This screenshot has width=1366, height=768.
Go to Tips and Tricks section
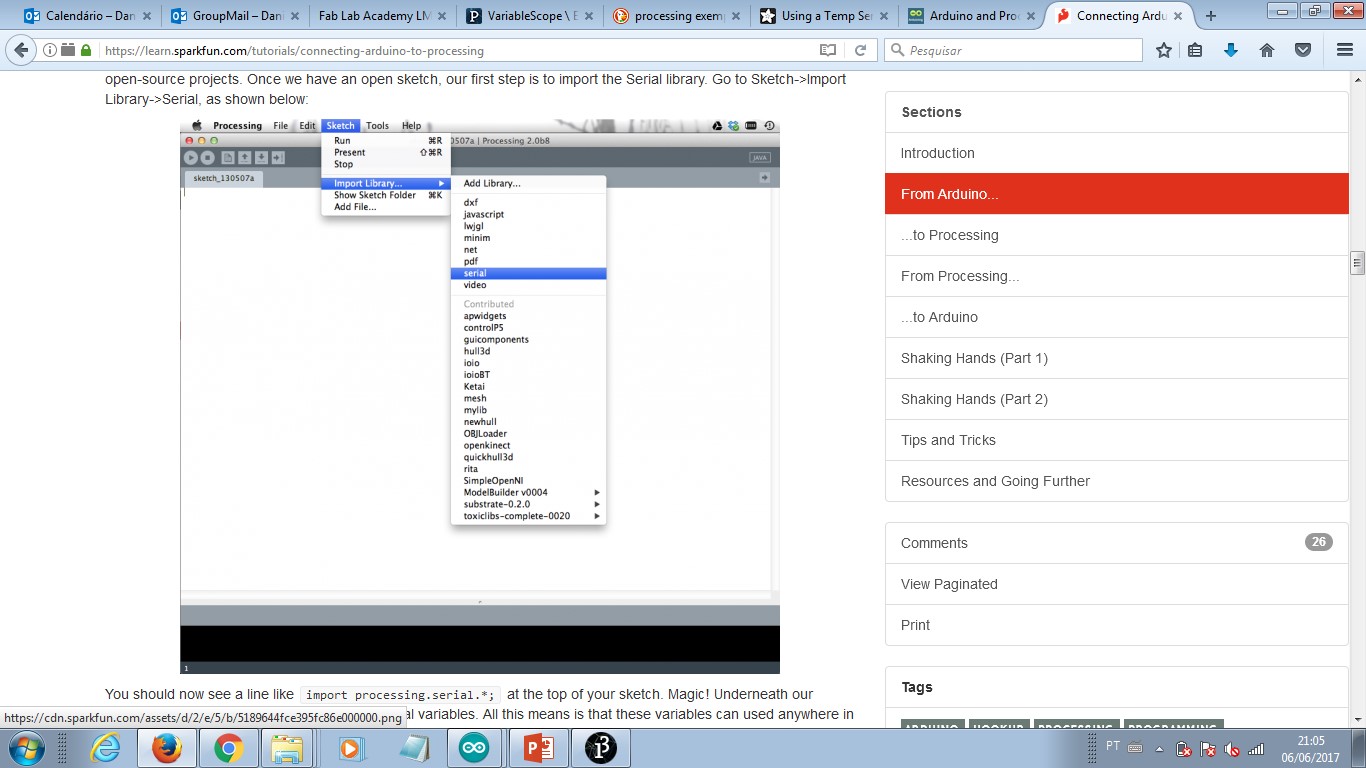(1116, 440)
